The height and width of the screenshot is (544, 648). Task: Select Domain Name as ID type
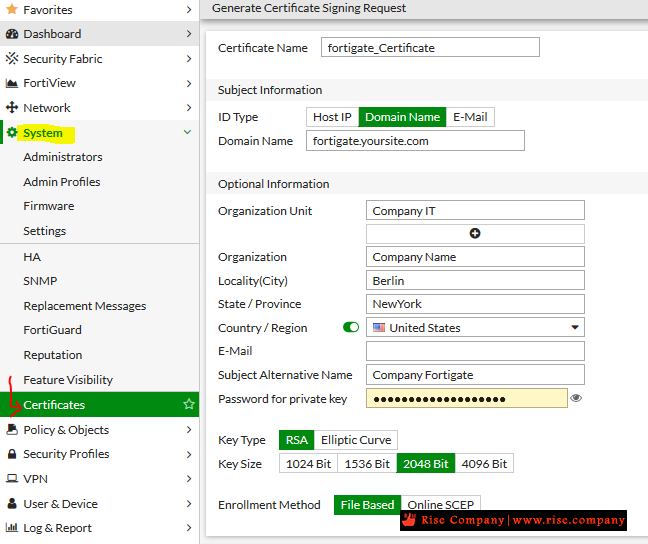pos(402,117)
